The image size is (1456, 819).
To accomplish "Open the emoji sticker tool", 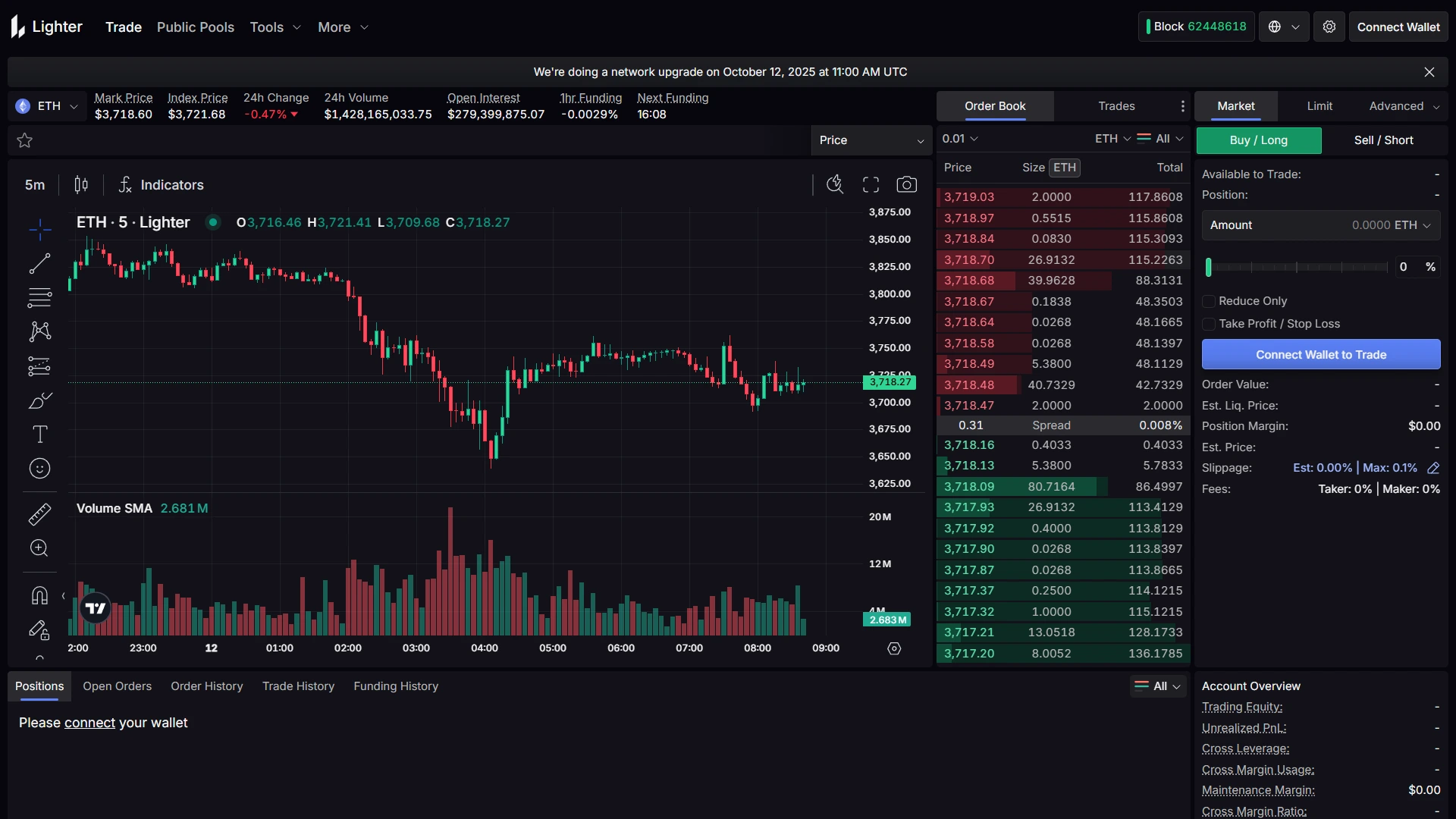I will [x=39, y=469].
